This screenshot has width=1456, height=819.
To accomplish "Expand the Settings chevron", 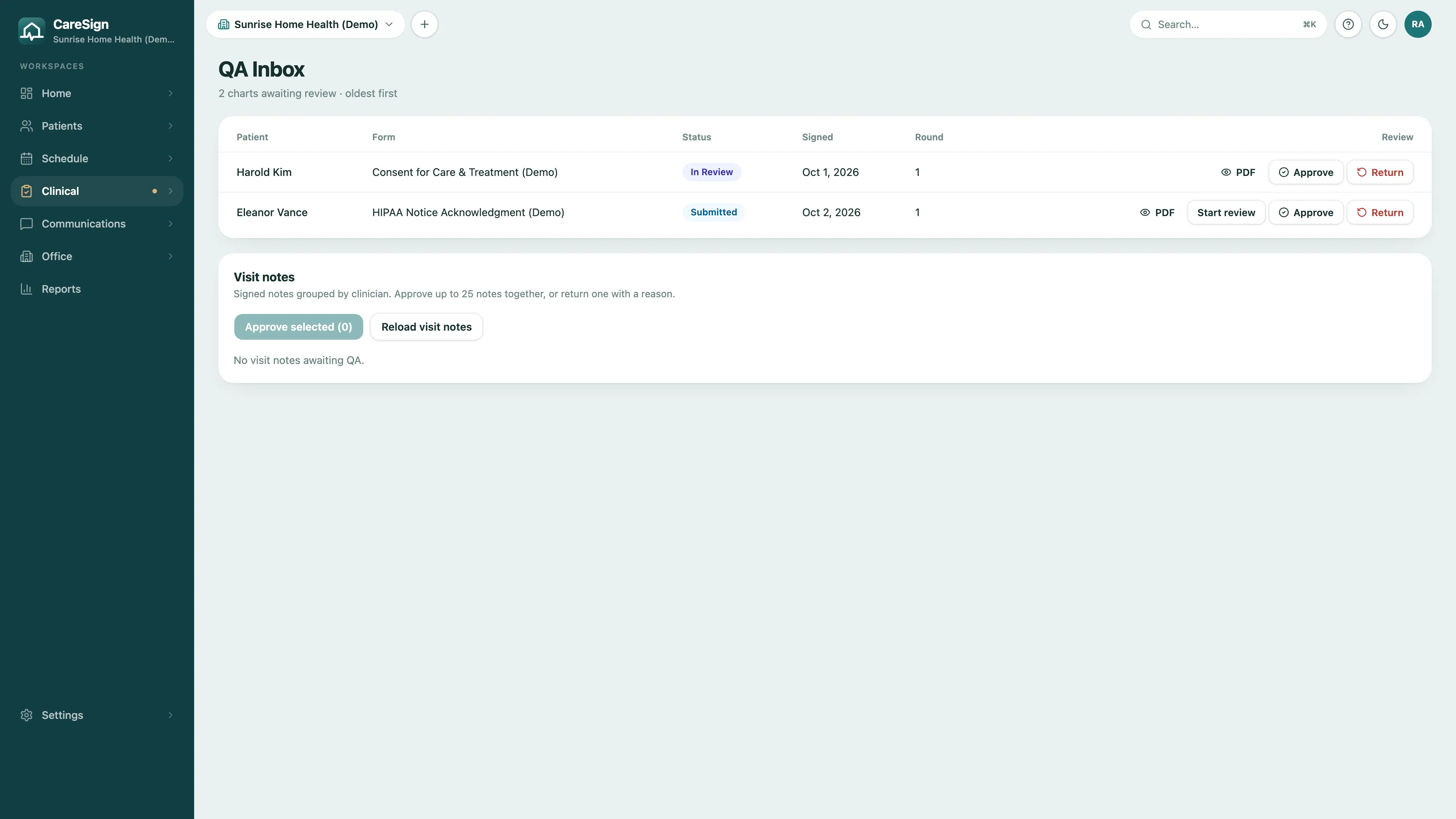I will click(170, 715).
